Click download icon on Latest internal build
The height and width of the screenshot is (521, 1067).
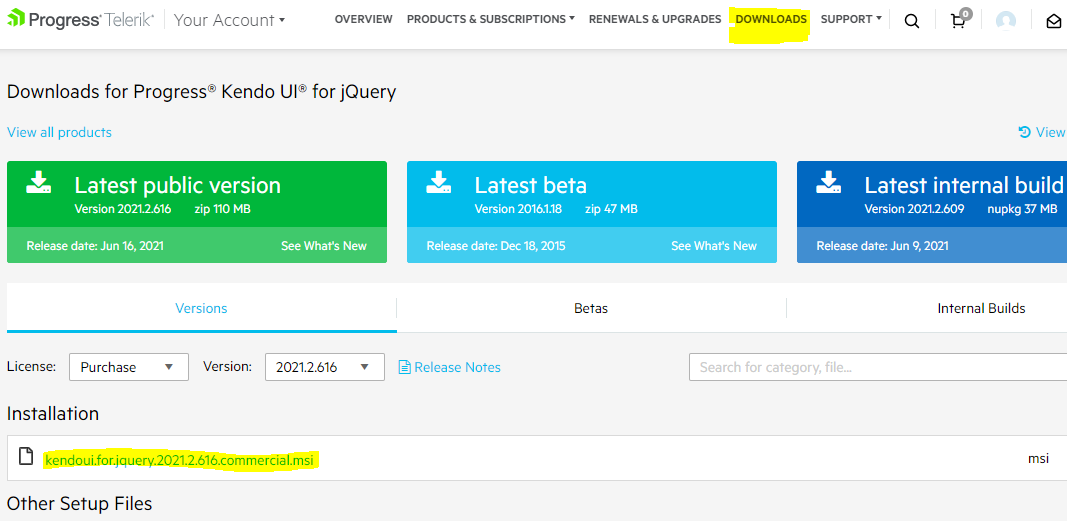click(x=829, y=184)
